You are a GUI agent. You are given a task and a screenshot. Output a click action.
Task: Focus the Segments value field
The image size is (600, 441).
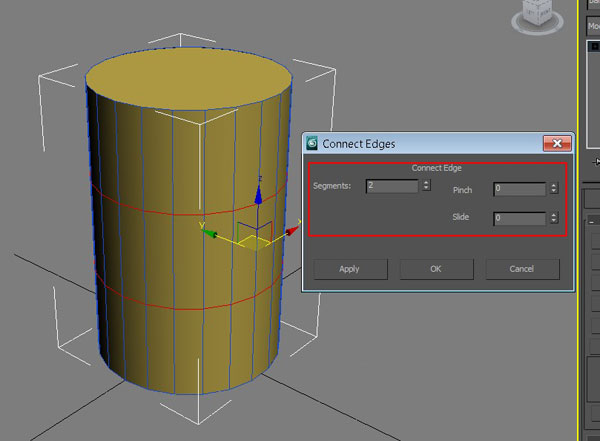[391, 185]
